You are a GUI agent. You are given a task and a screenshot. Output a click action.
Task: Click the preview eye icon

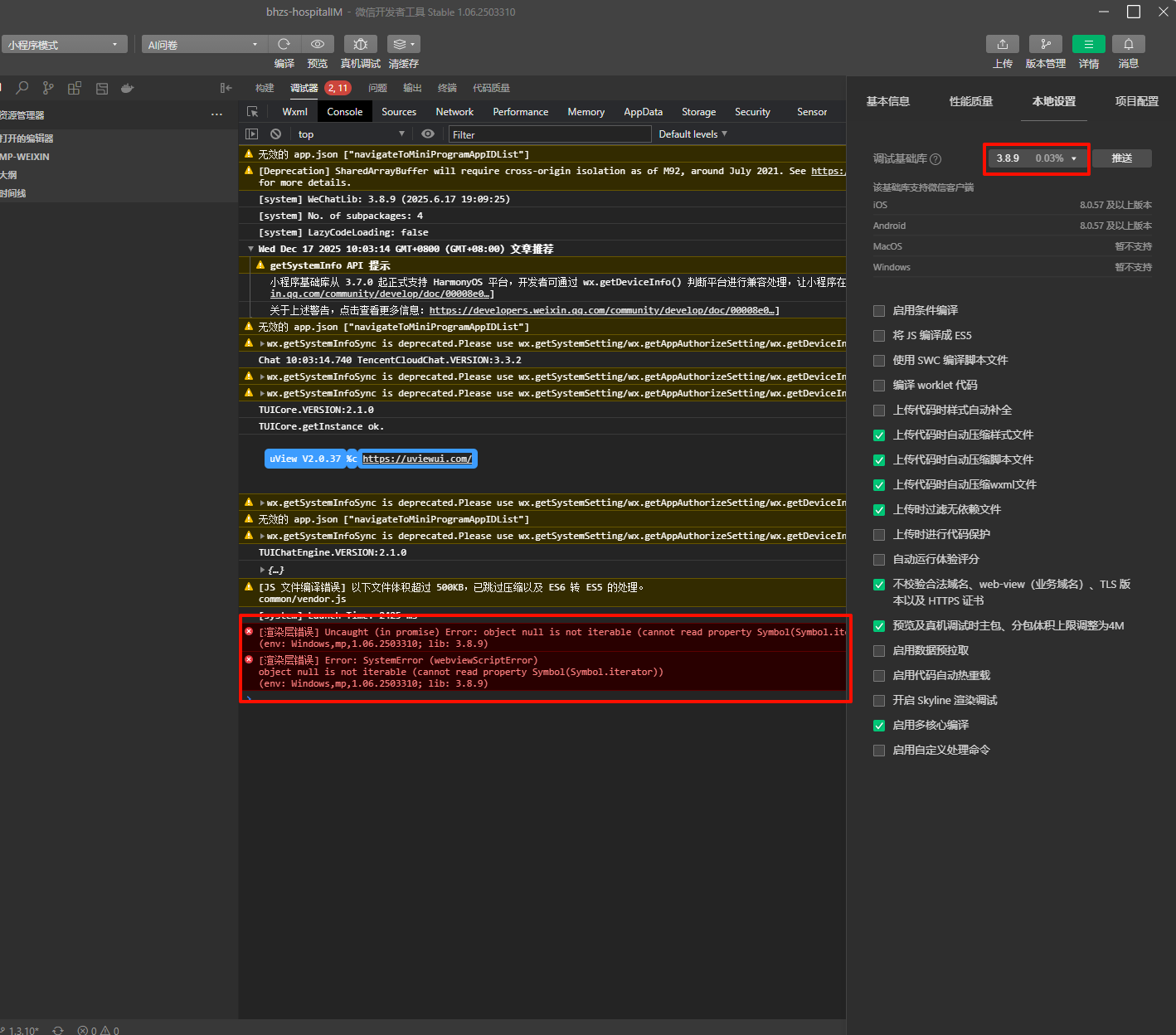(318, 44)
